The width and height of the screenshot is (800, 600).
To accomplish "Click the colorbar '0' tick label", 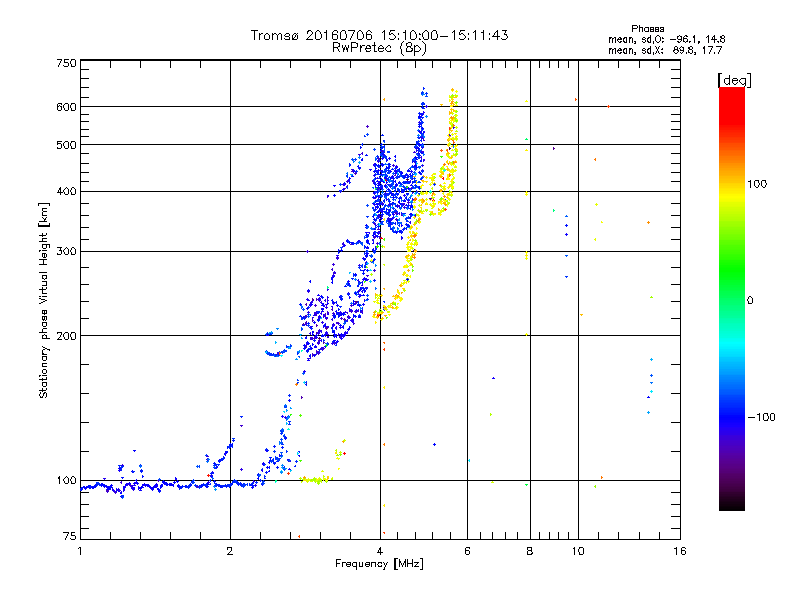I will point(749,300).
